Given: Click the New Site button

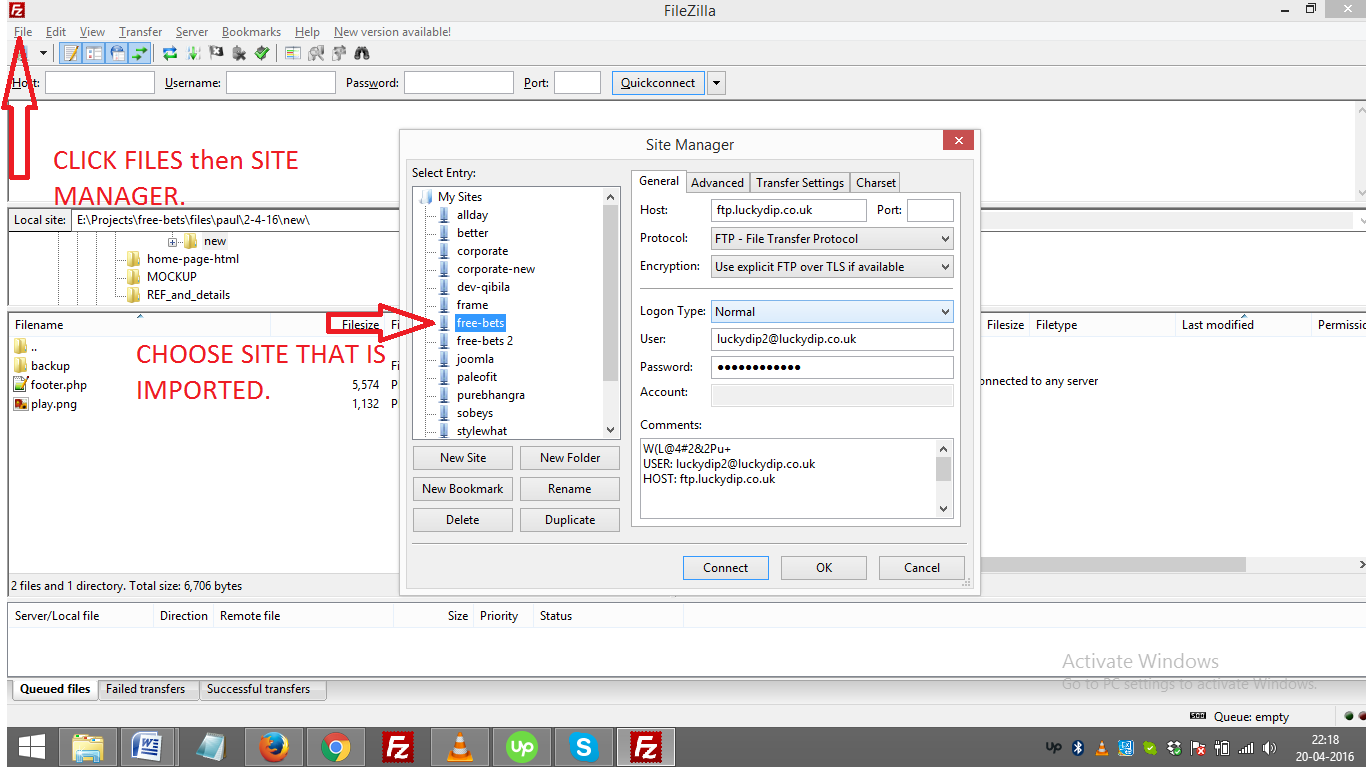Looking at the screenshot, I should tap(463, 458).
